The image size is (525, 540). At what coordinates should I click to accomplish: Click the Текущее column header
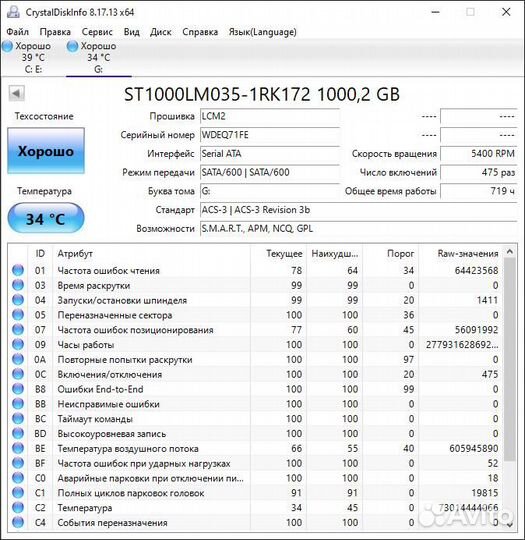click(x=278, y=253)
